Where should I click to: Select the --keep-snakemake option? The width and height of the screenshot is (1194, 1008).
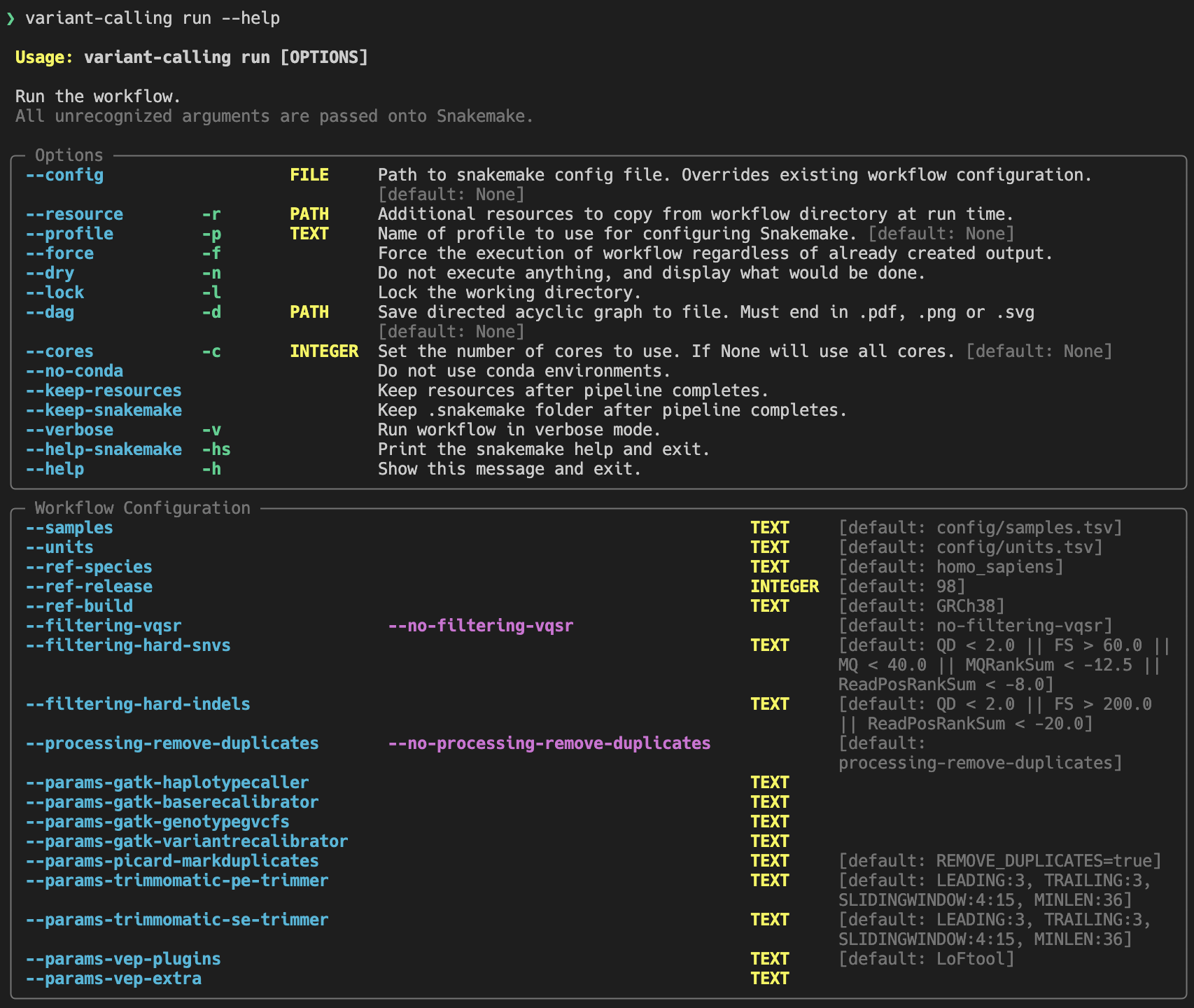coord(104,410)
